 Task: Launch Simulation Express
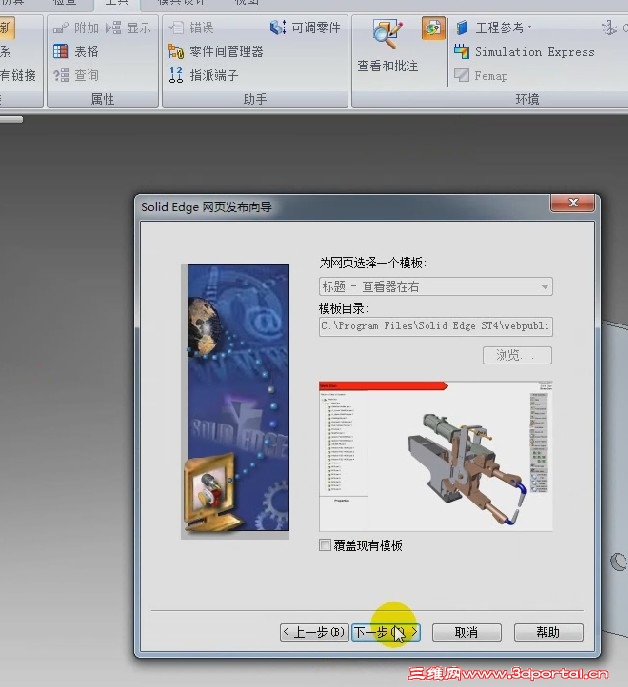click(x=525, y=52)
